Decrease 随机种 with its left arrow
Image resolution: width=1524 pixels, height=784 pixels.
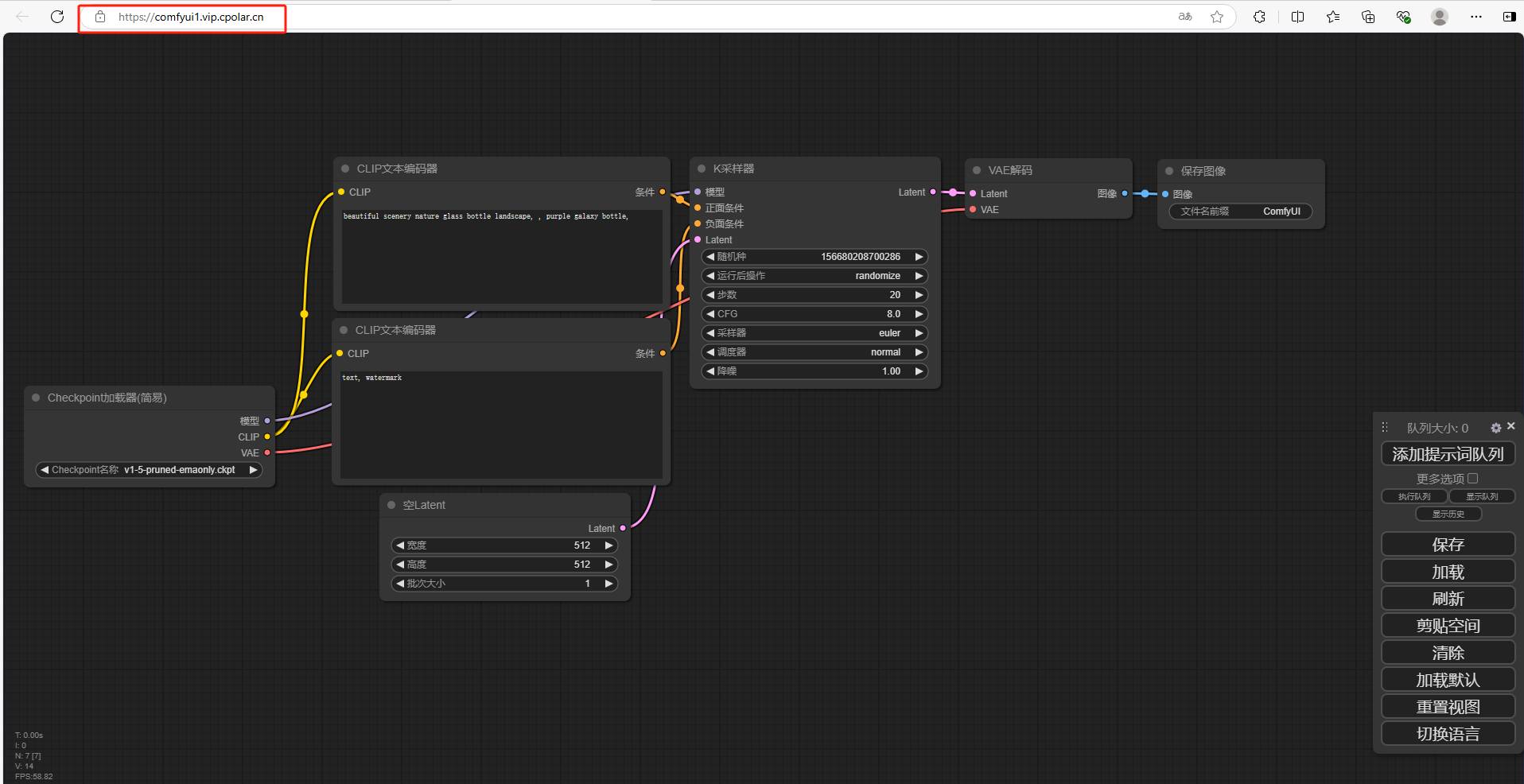[710, 257]
